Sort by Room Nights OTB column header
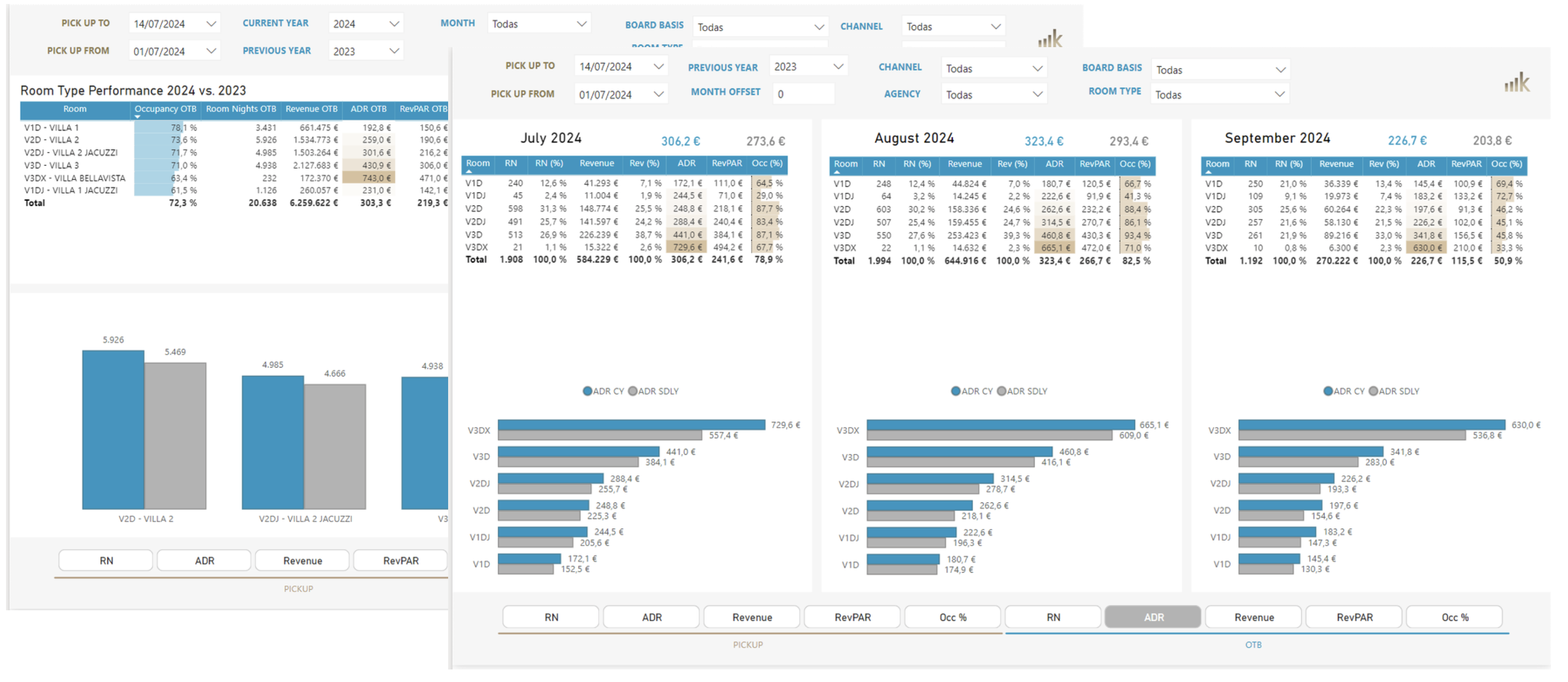This screenshot has width=1568, height=682. (241, 109)
